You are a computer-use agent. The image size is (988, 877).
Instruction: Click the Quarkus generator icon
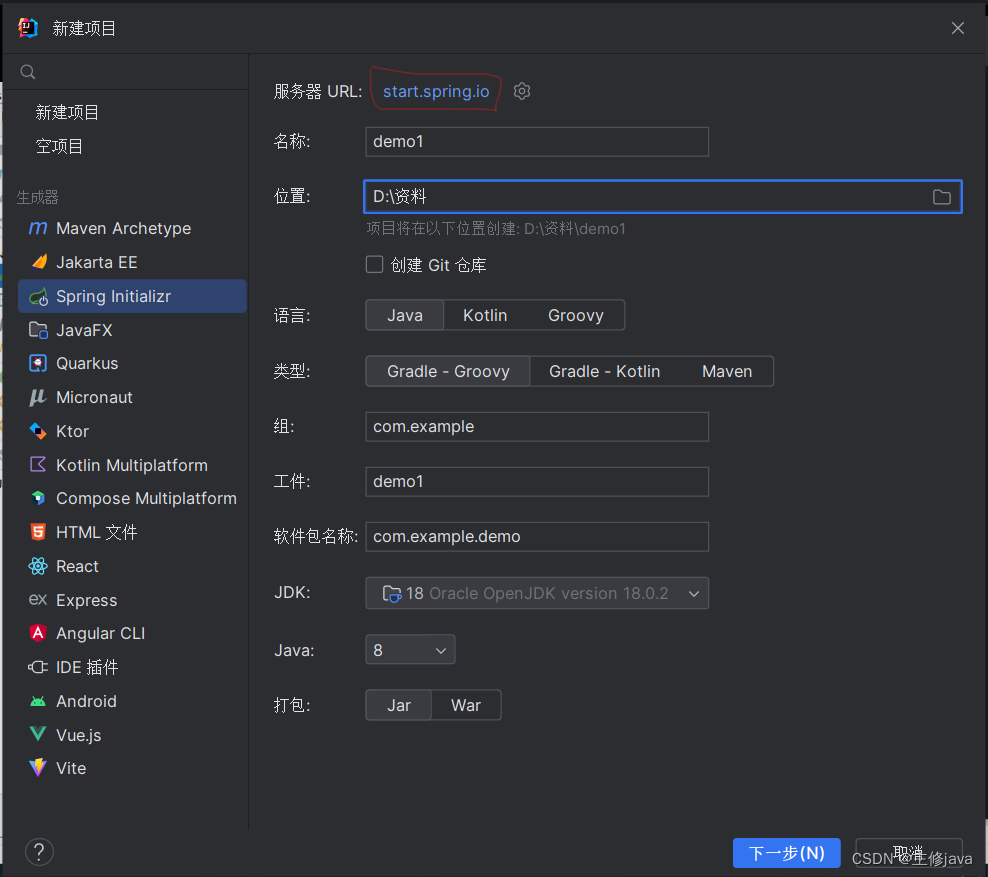tap(38, 364)
